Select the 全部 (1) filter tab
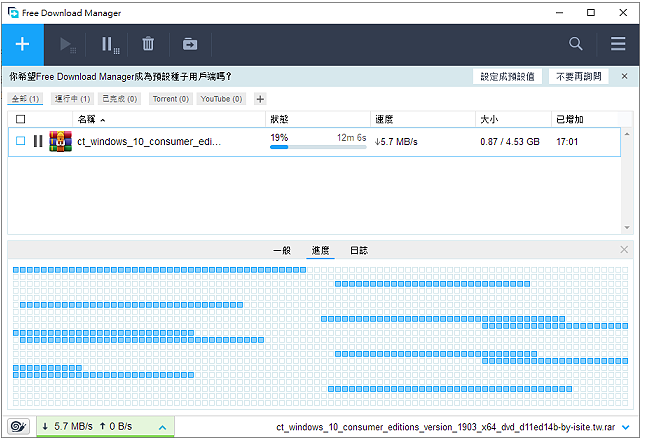The height and width of the screenshot is (444, 648). 25,99
